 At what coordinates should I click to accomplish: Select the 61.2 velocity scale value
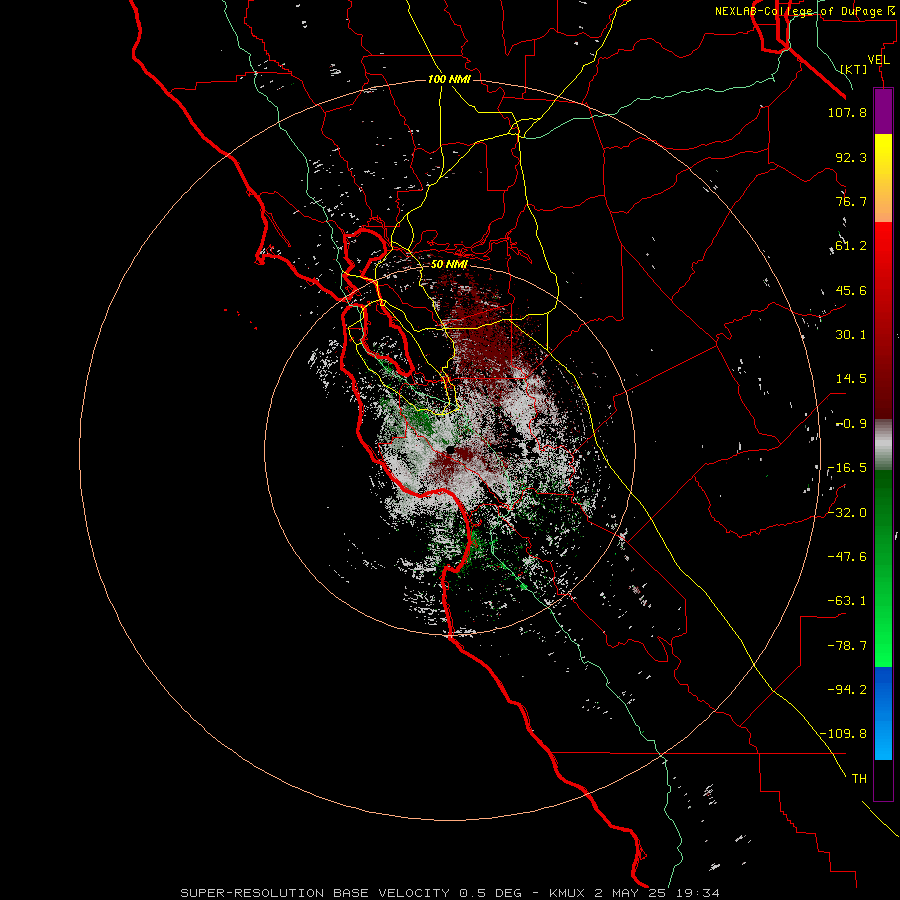click(x=851, y=246)
